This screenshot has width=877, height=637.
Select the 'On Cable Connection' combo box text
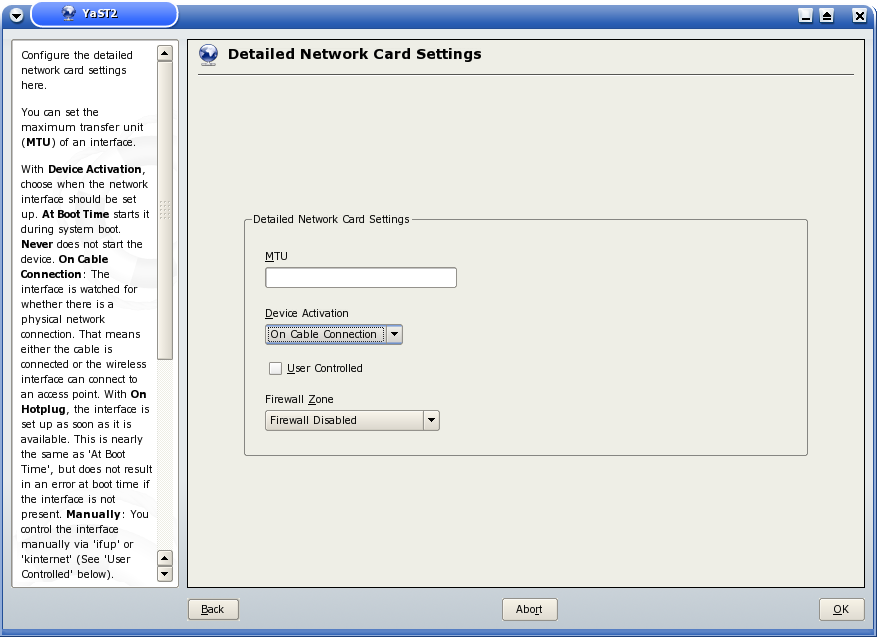[x=324, y=334]
